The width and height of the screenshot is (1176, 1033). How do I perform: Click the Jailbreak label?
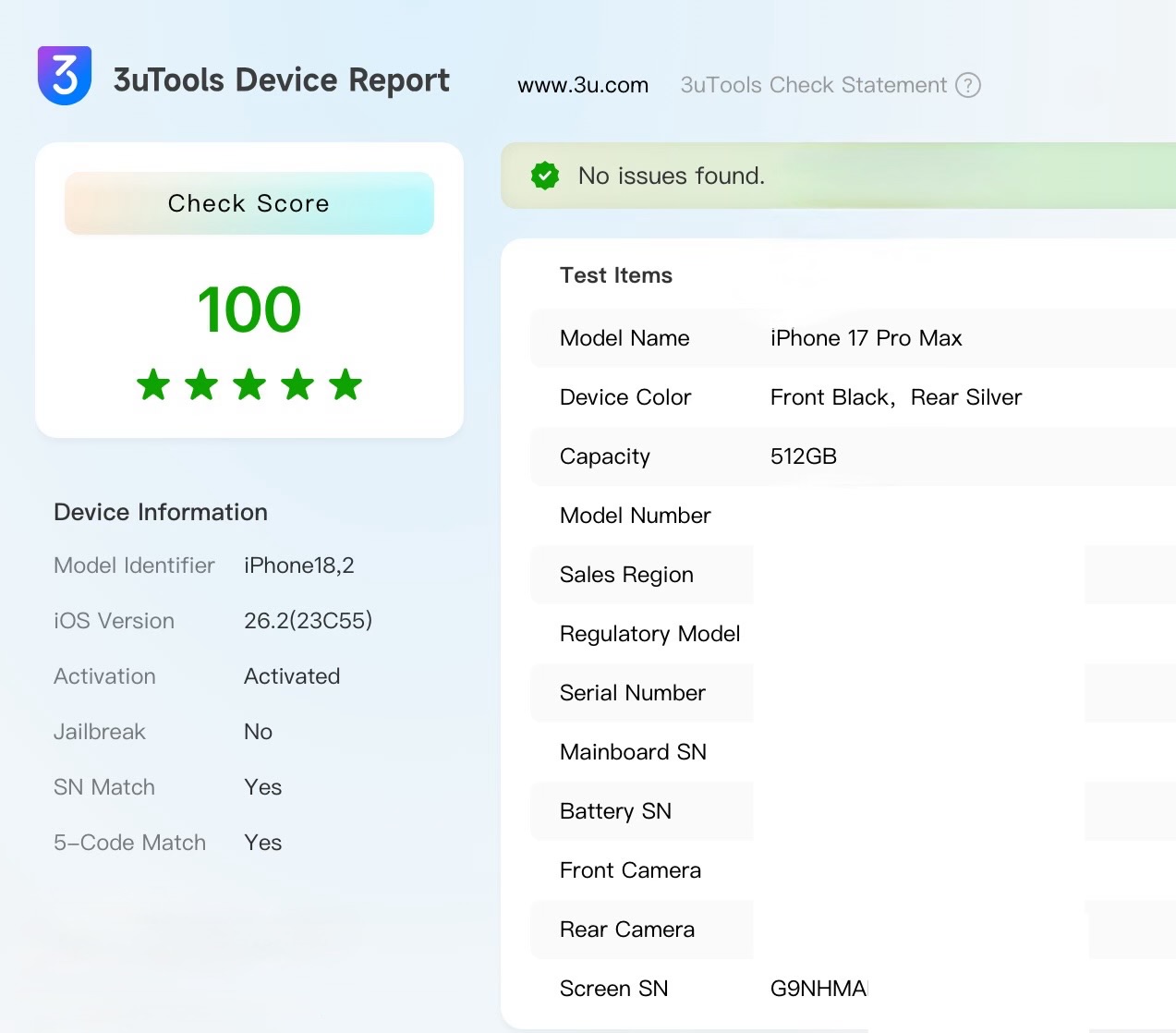click(x=100, y=732)
